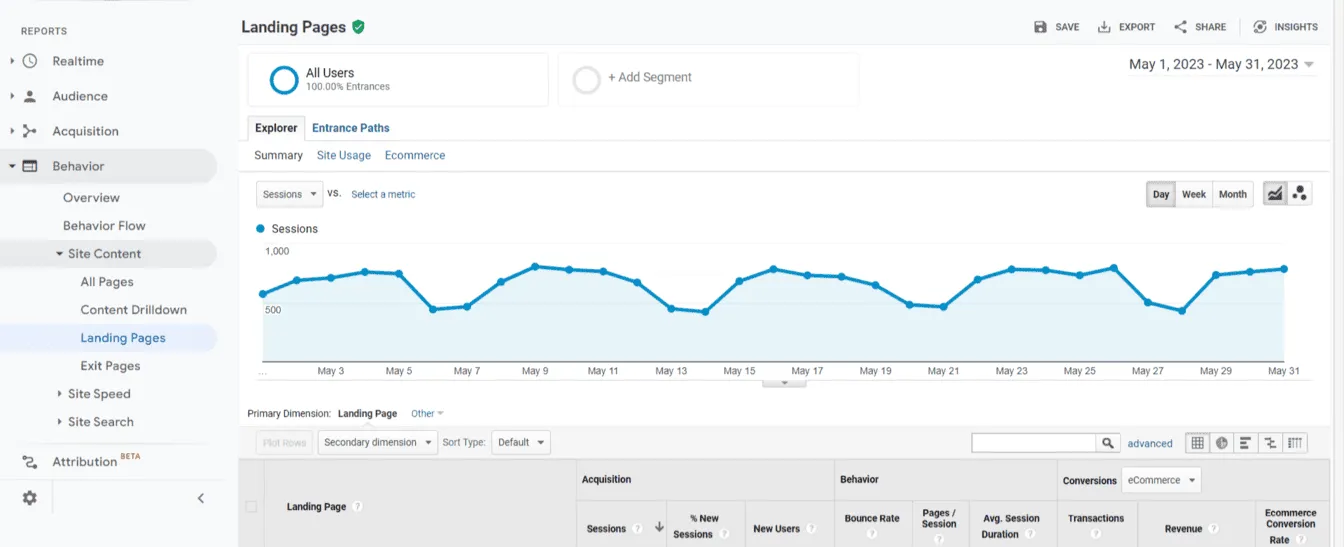Screen dimensions: 1344x547
Task: Click the Realtime clock icon
Action: 30,61
